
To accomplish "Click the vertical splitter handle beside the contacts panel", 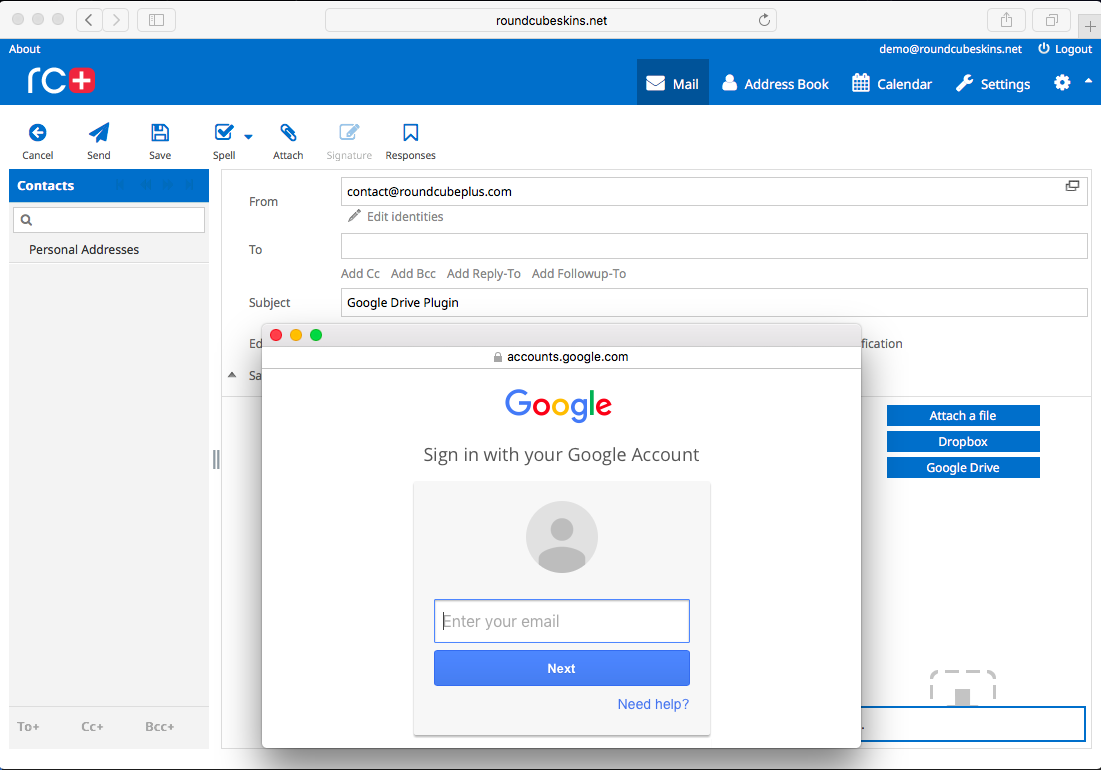I will [216, 460].
